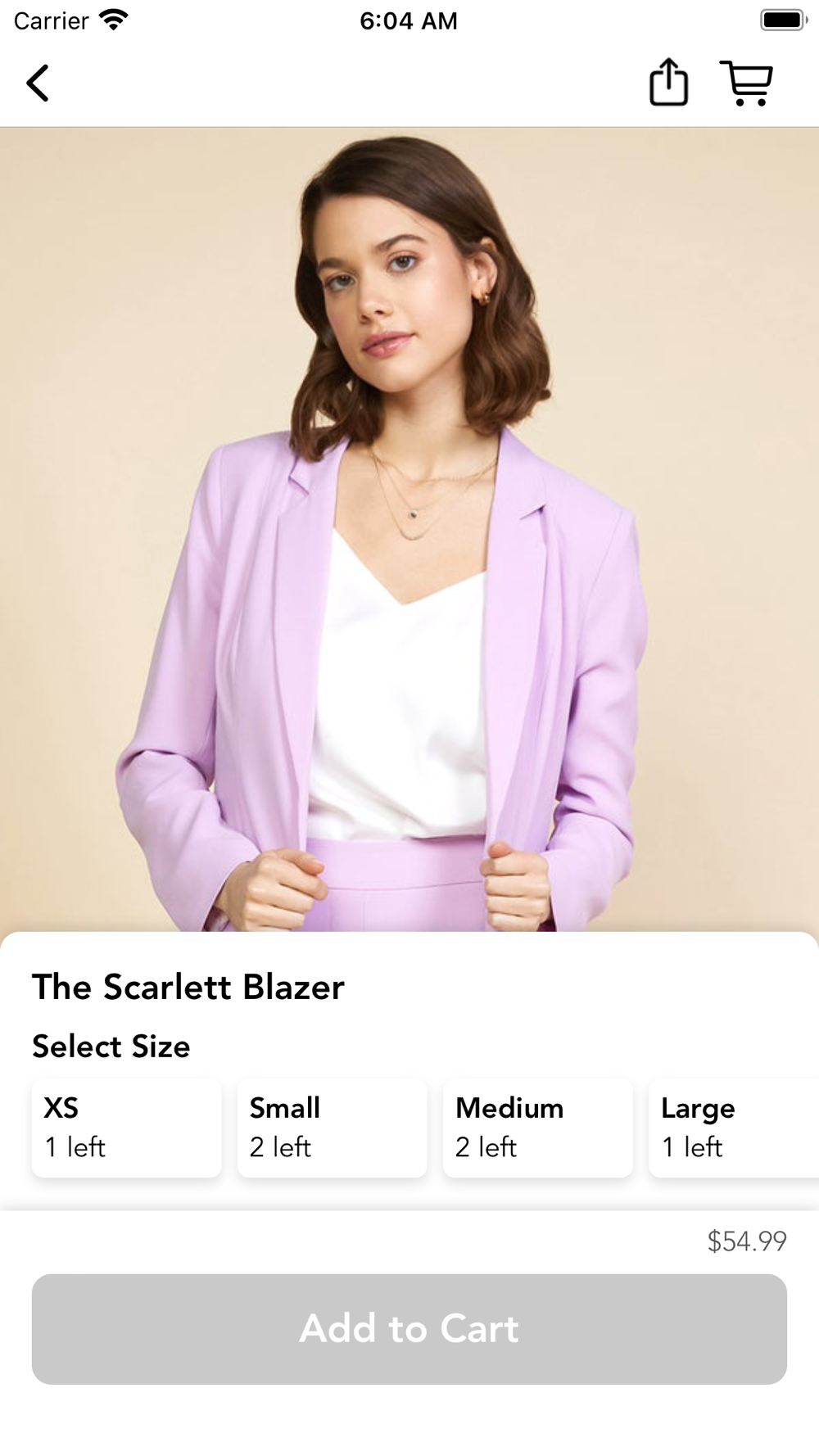Tap the battery indicator icon
This screenshot has height=1456, width=819.
click(784, 20)
